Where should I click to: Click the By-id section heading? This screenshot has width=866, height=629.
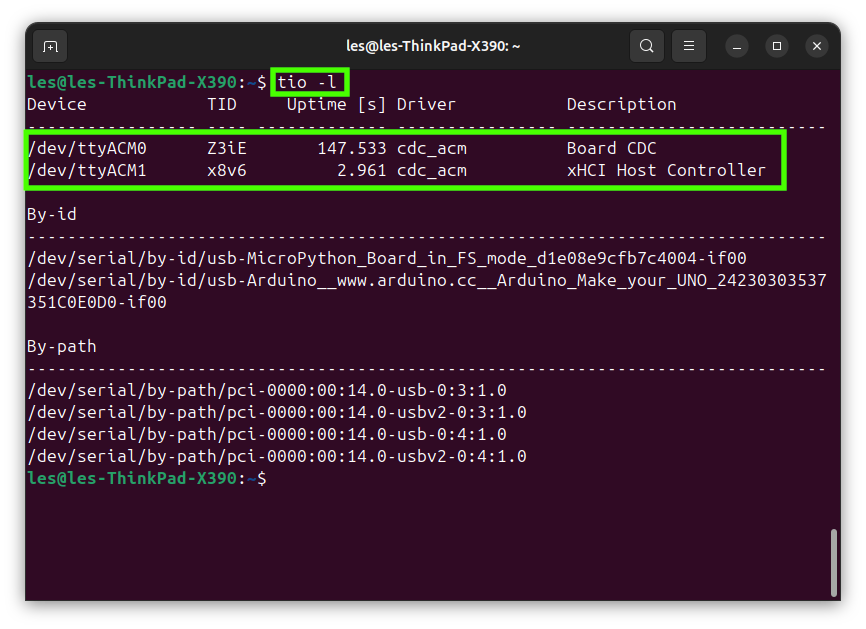52,214
